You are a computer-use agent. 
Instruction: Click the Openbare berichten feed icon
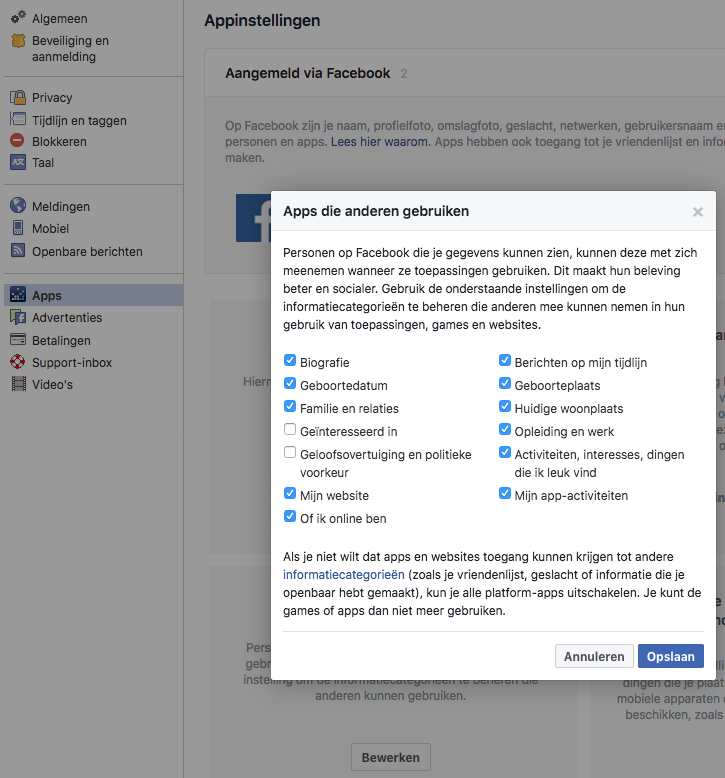point(18,252)
